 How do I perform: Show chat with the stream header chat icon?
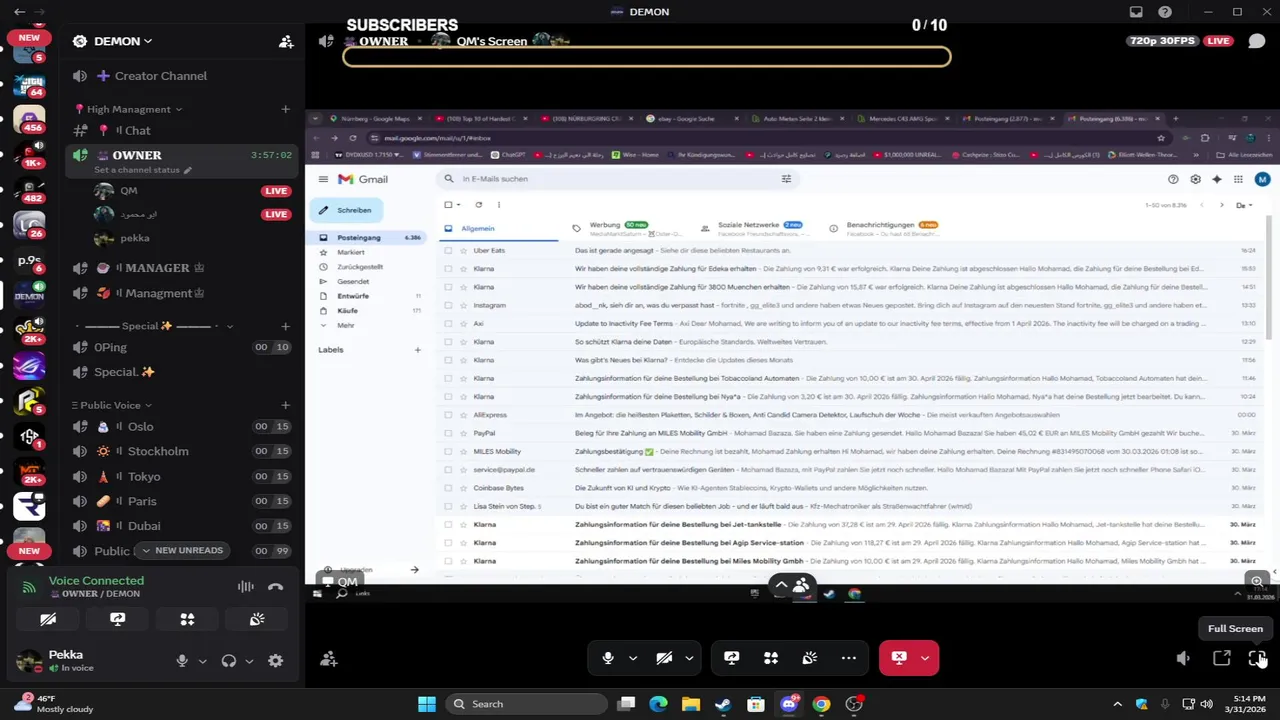tap(1256, 41)
